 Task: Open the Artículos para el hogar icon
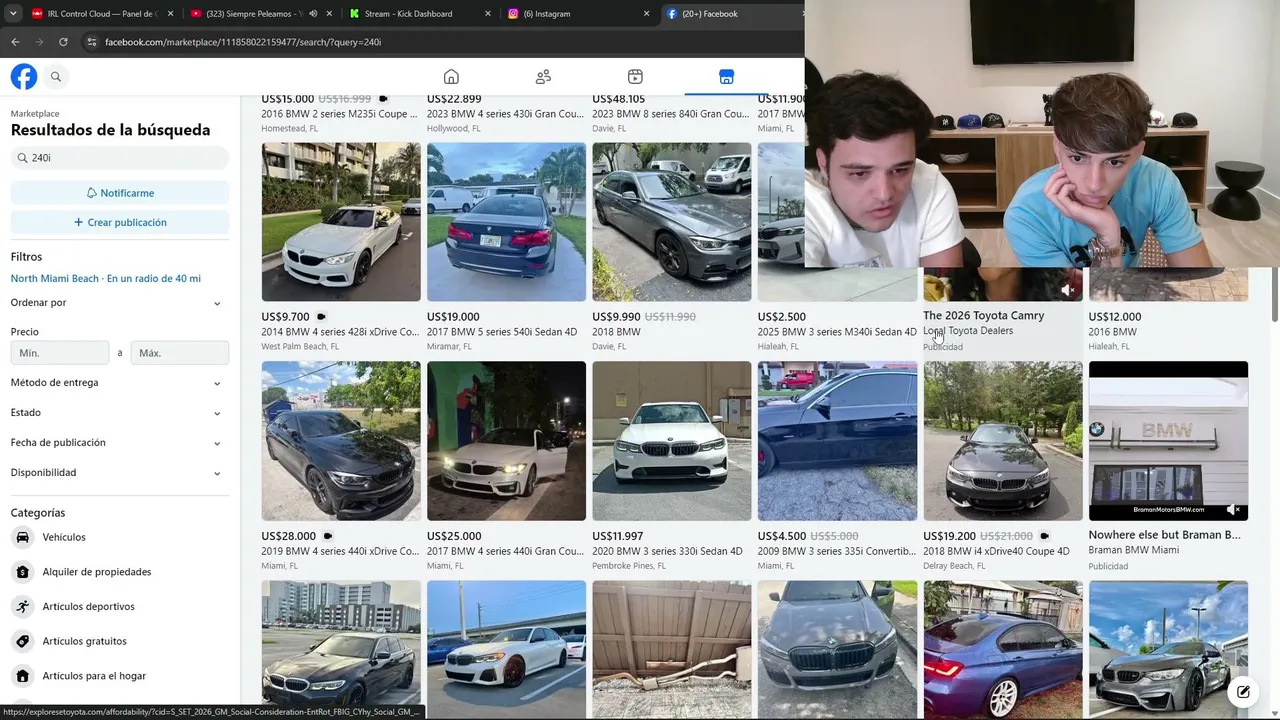pyautogui.click(x=23, y=676)
